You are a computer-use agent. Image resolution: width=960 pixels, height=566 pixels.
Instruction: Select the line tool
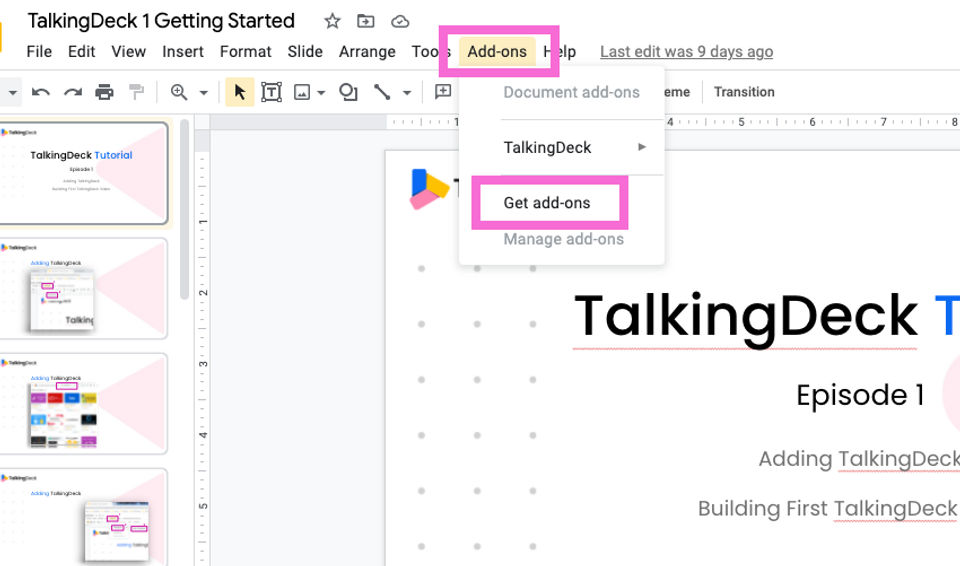click(382, 92)
